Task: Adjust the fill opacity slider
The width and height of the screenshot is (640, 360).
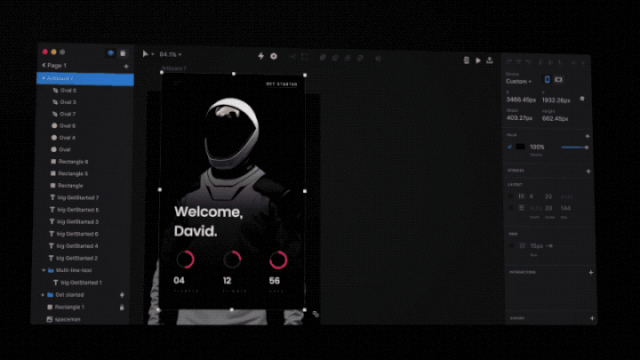Action: tap(575, 147)
